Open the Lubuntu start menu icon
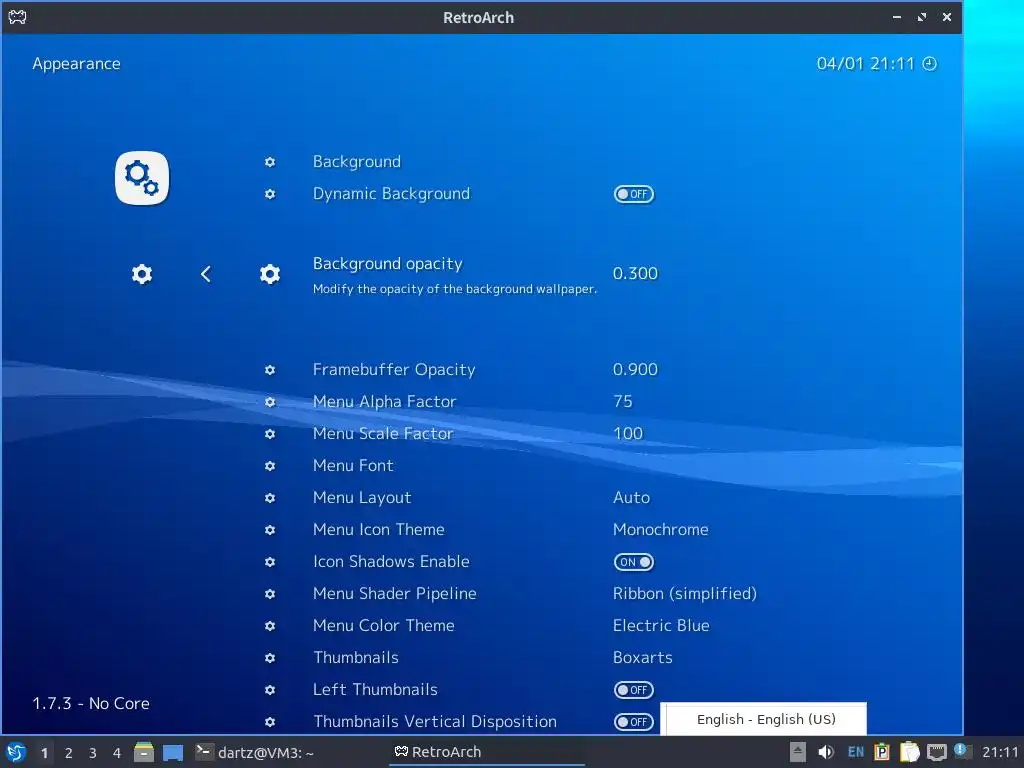Image resolution: width=1024 pixels, height=768 pixels. click(x=16, y=752)
